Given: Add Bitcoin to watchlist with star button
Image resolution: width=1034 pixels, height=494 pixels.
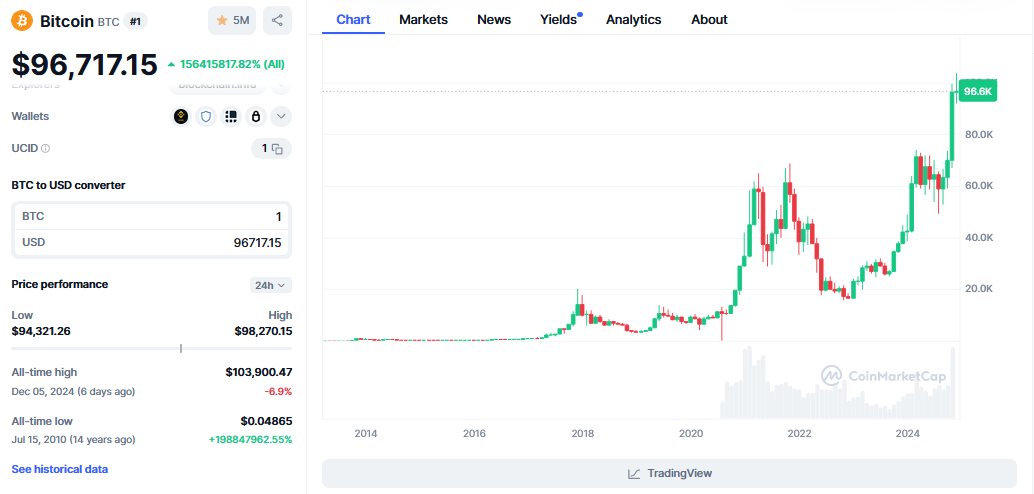Looking at the screenshot, I should pyautogui.click(x=232, y=20).
